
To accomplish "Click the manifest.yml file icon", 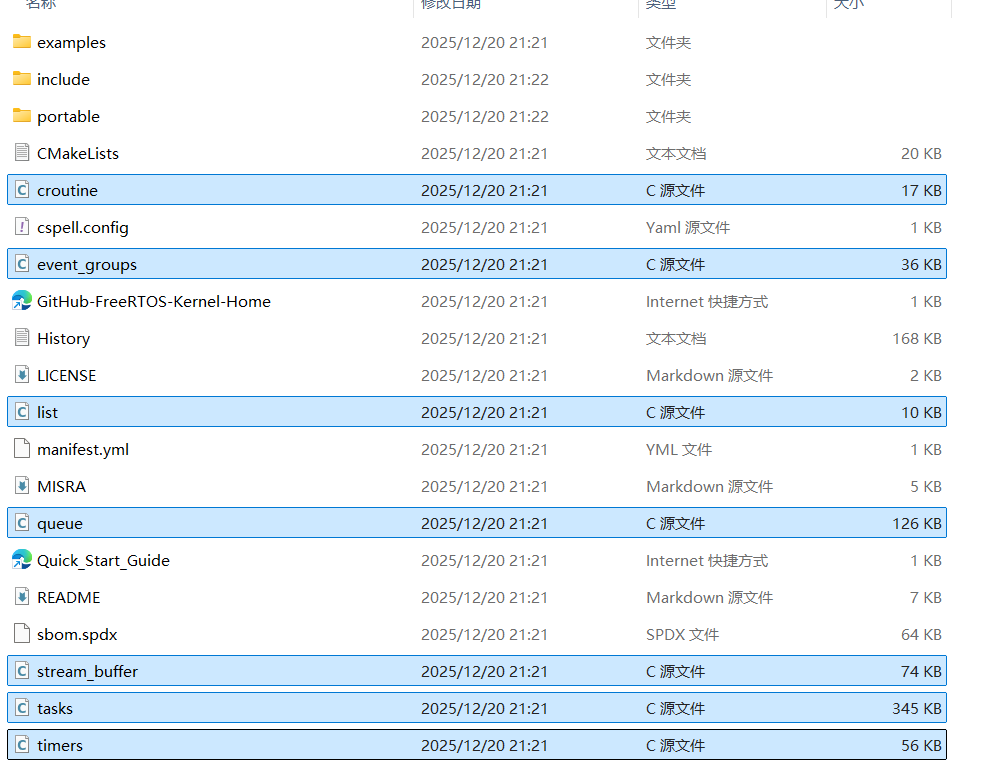I will [22, 449].
